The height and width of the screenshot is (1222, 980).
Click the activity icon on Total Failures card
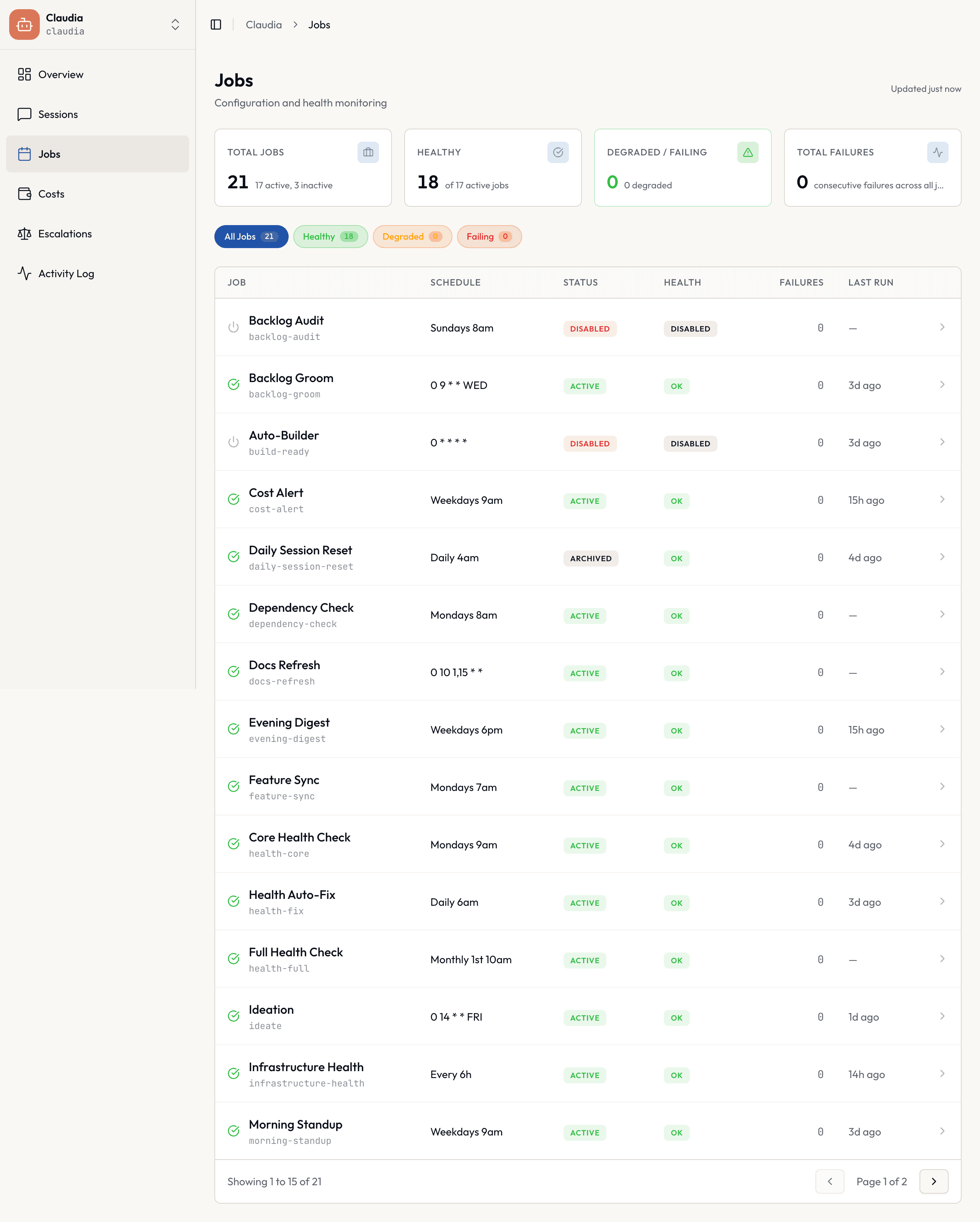pos(937,152)
